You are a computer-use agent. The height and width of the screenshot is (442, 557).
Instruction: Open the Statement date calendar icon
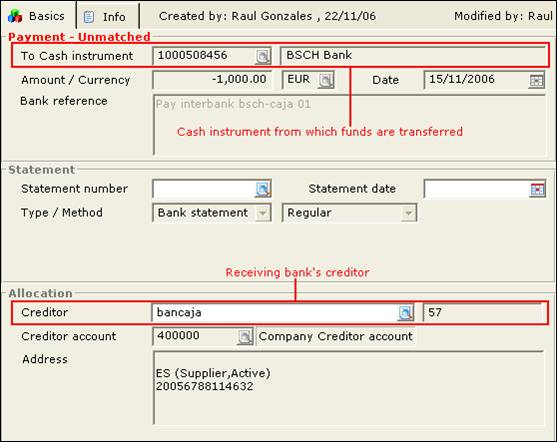(x=537, y=189)
